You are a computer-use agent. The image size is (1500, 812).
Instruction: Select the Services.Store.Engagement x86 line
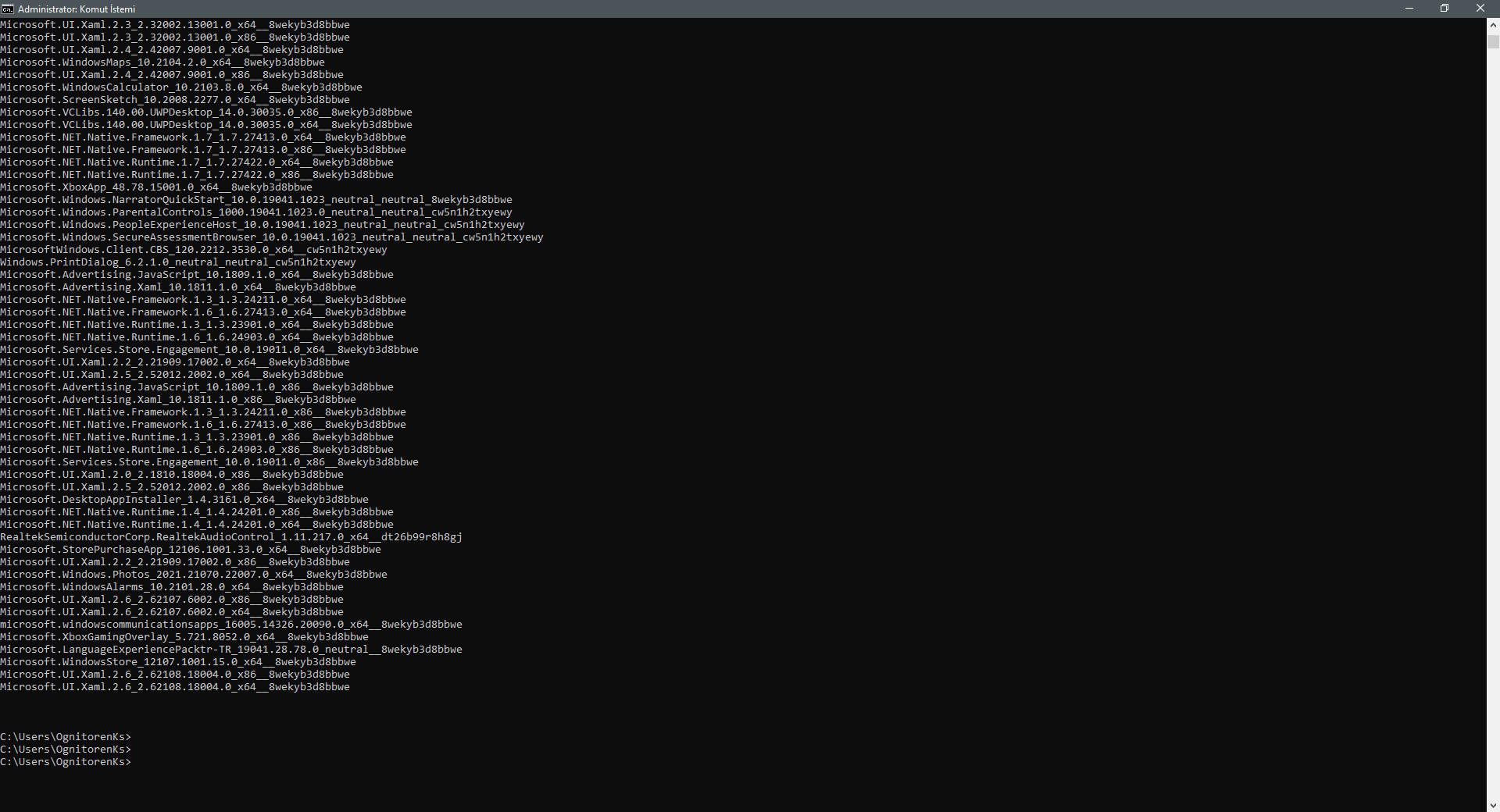209,462
